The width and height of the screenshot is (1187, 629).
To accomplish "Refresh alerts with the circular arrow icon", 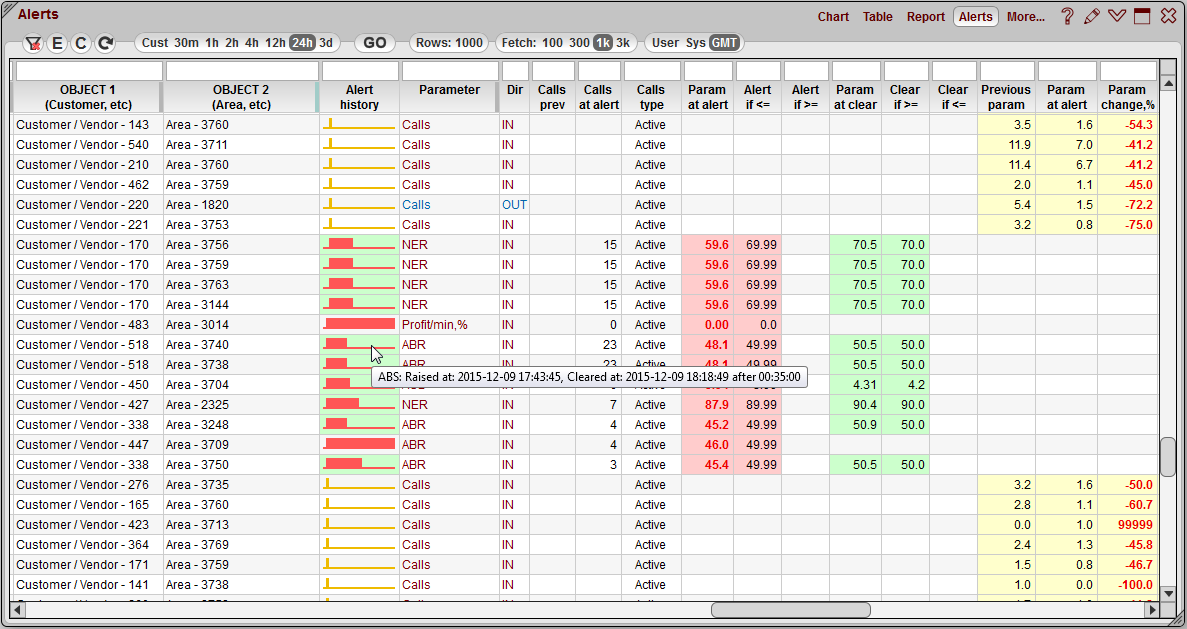I will 103,43.
